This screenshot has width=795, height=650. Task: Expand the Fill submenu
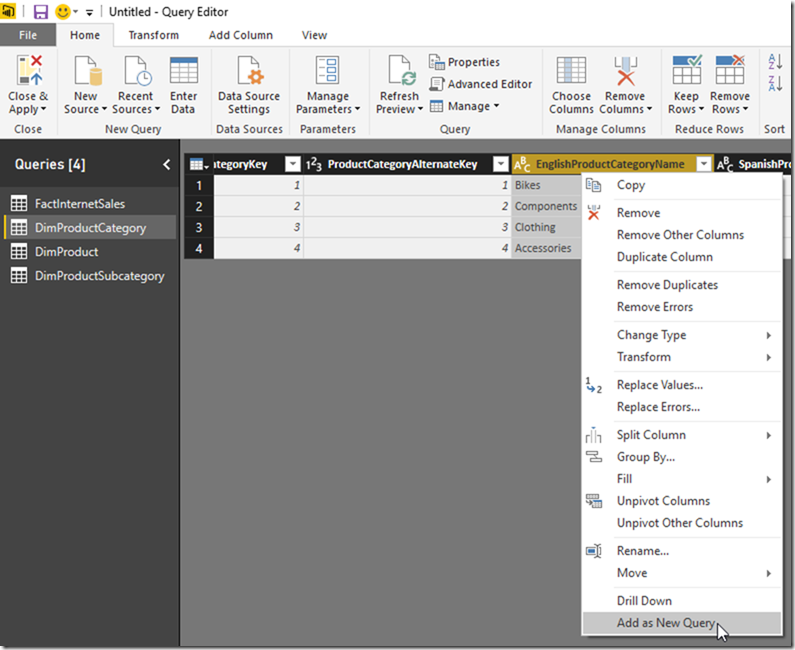click(x=769, y=479)
